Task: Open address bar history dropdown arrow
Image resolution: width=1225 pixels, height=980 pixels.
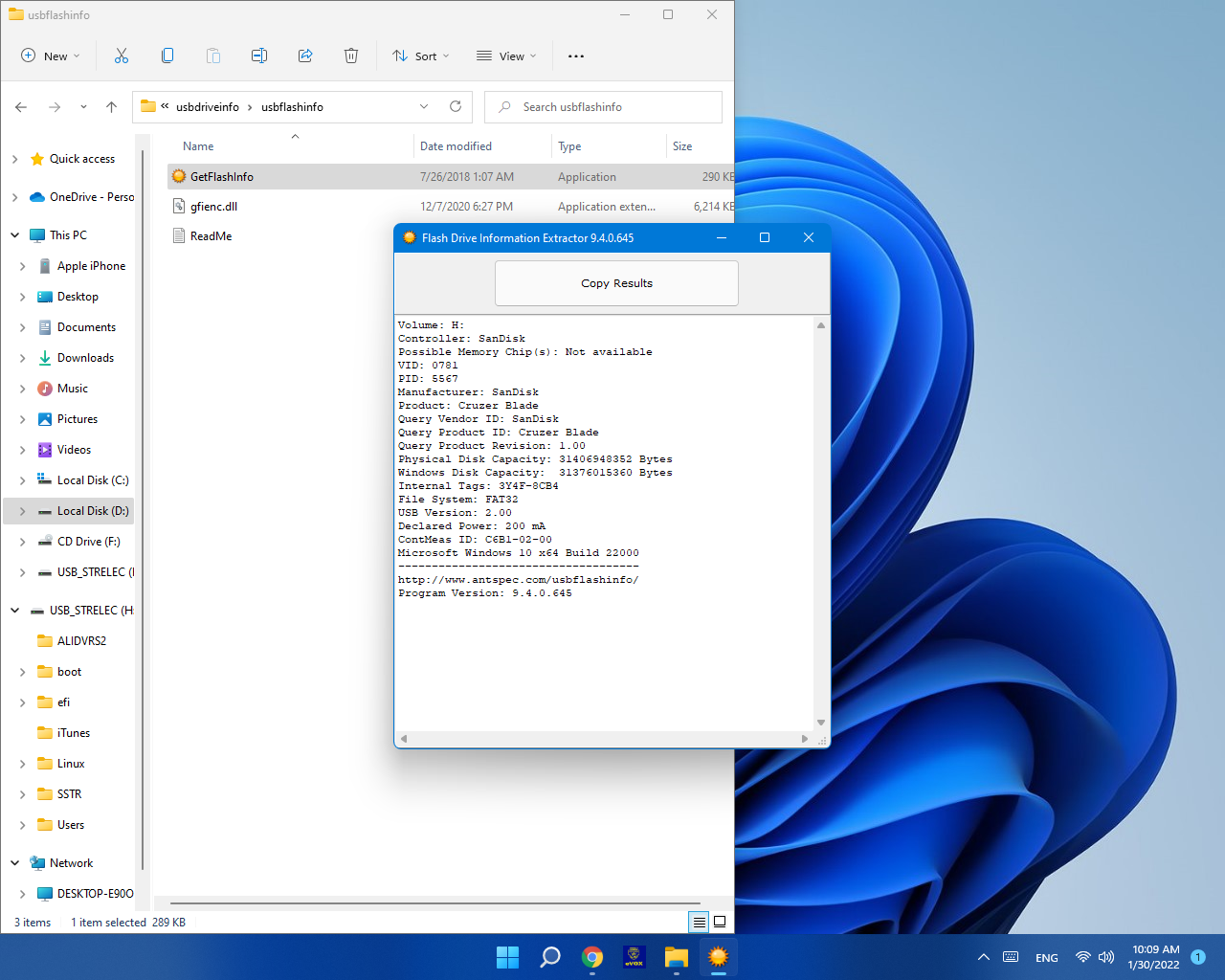Action: (424, 106)
